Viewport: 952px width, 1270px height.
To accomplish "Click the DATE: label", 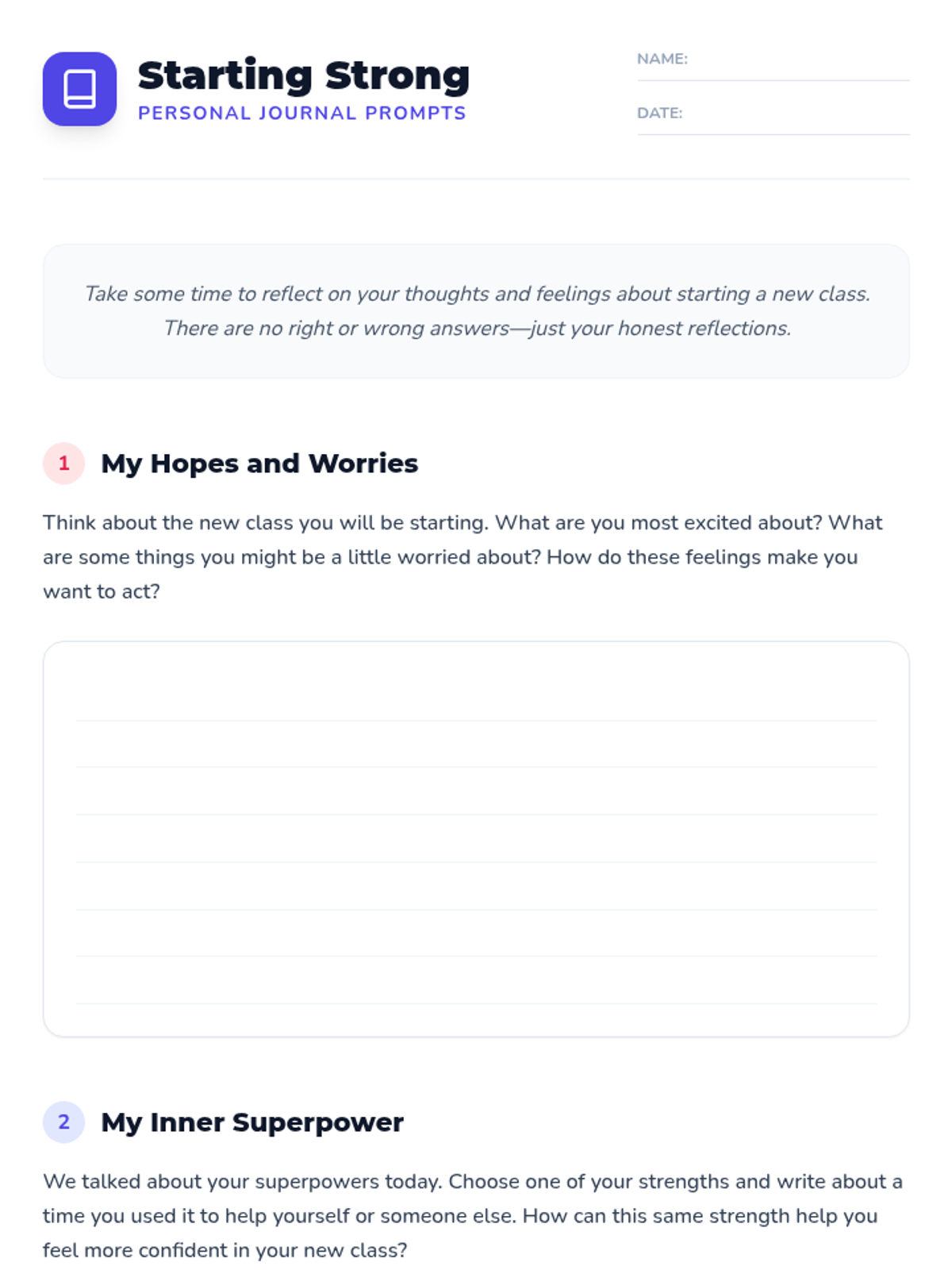I will tap(659, 113).
